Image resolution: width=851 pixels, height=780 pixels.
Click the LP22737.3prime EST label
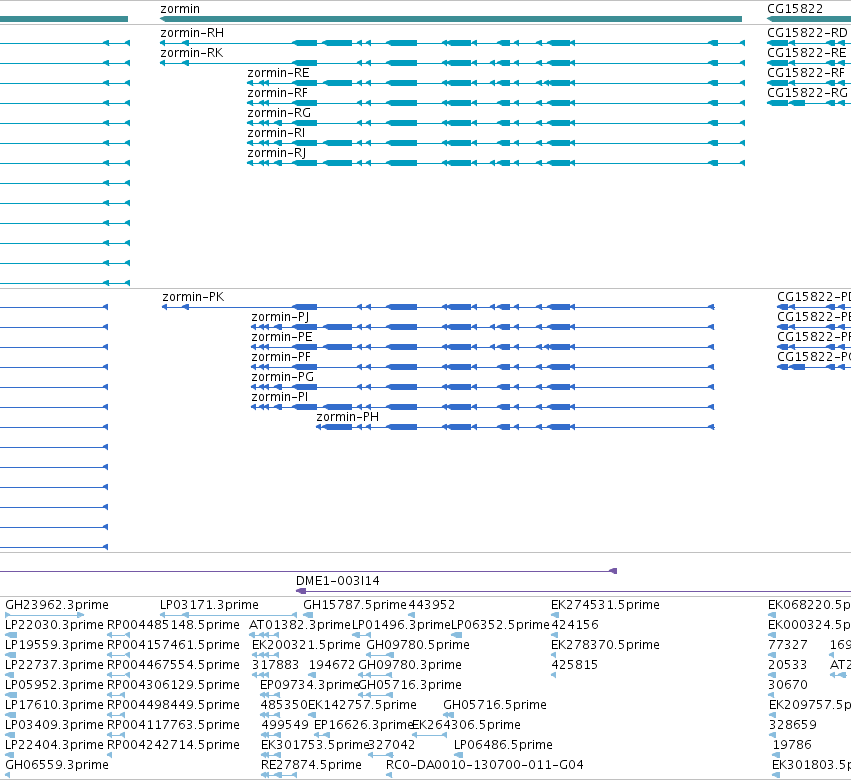click(x=54, y=665)
